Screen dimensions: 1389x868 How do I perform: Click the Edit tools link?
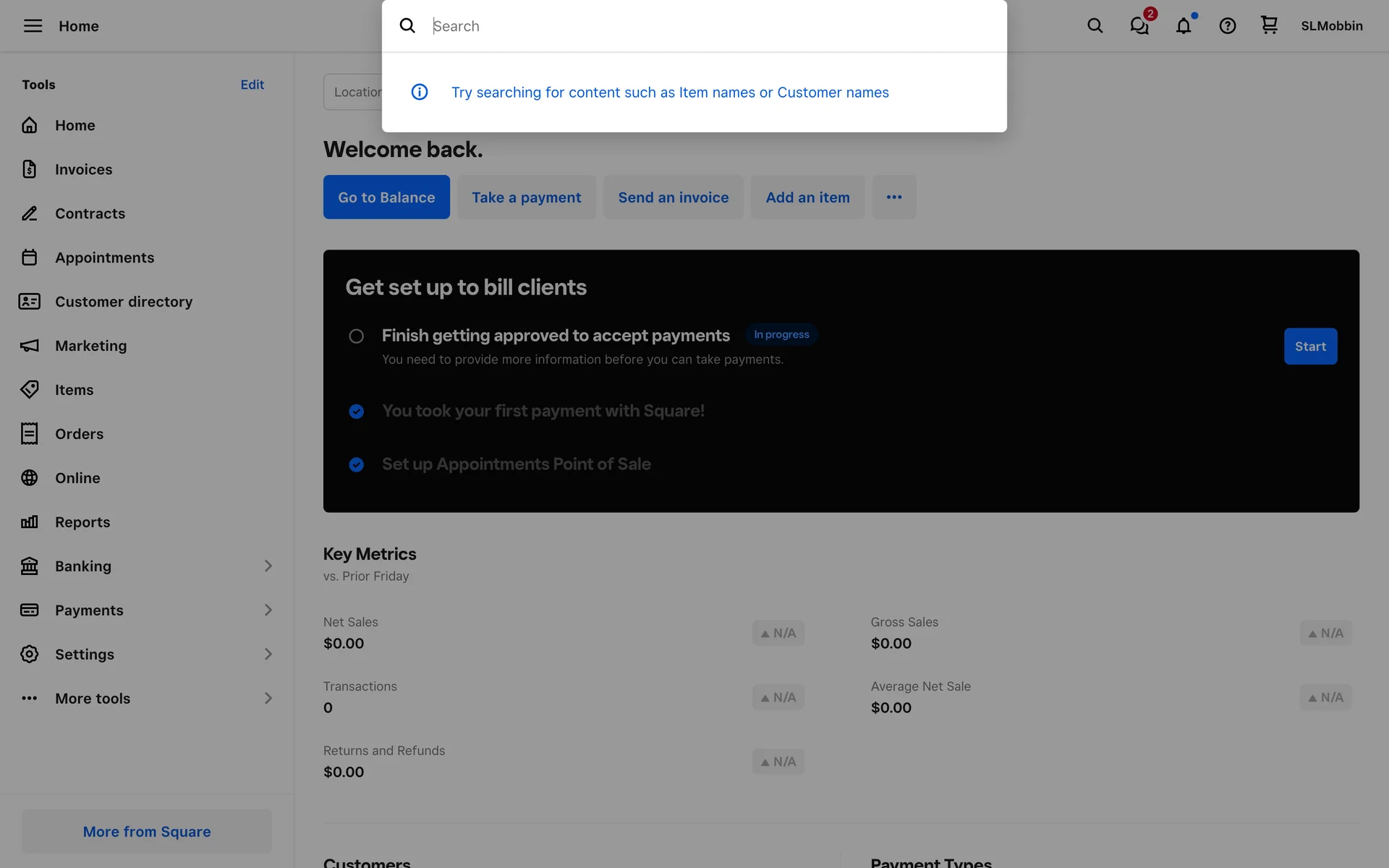click(x=252, y=85)
